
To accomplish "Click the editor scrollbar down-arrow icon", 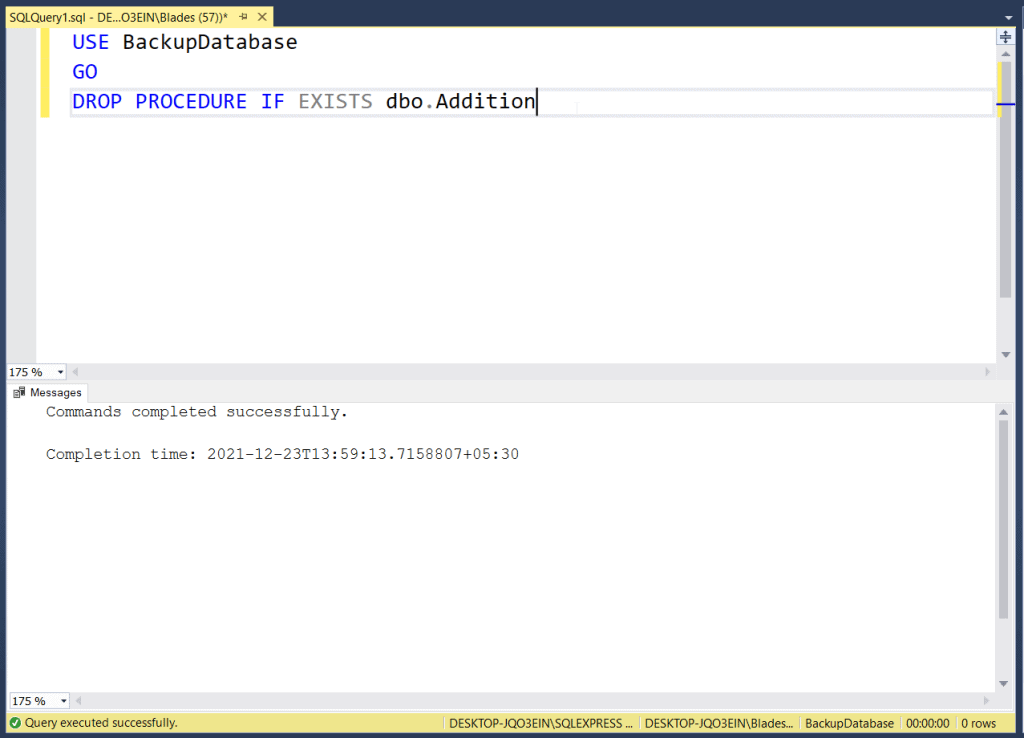I will click(x=1006, y=353).
